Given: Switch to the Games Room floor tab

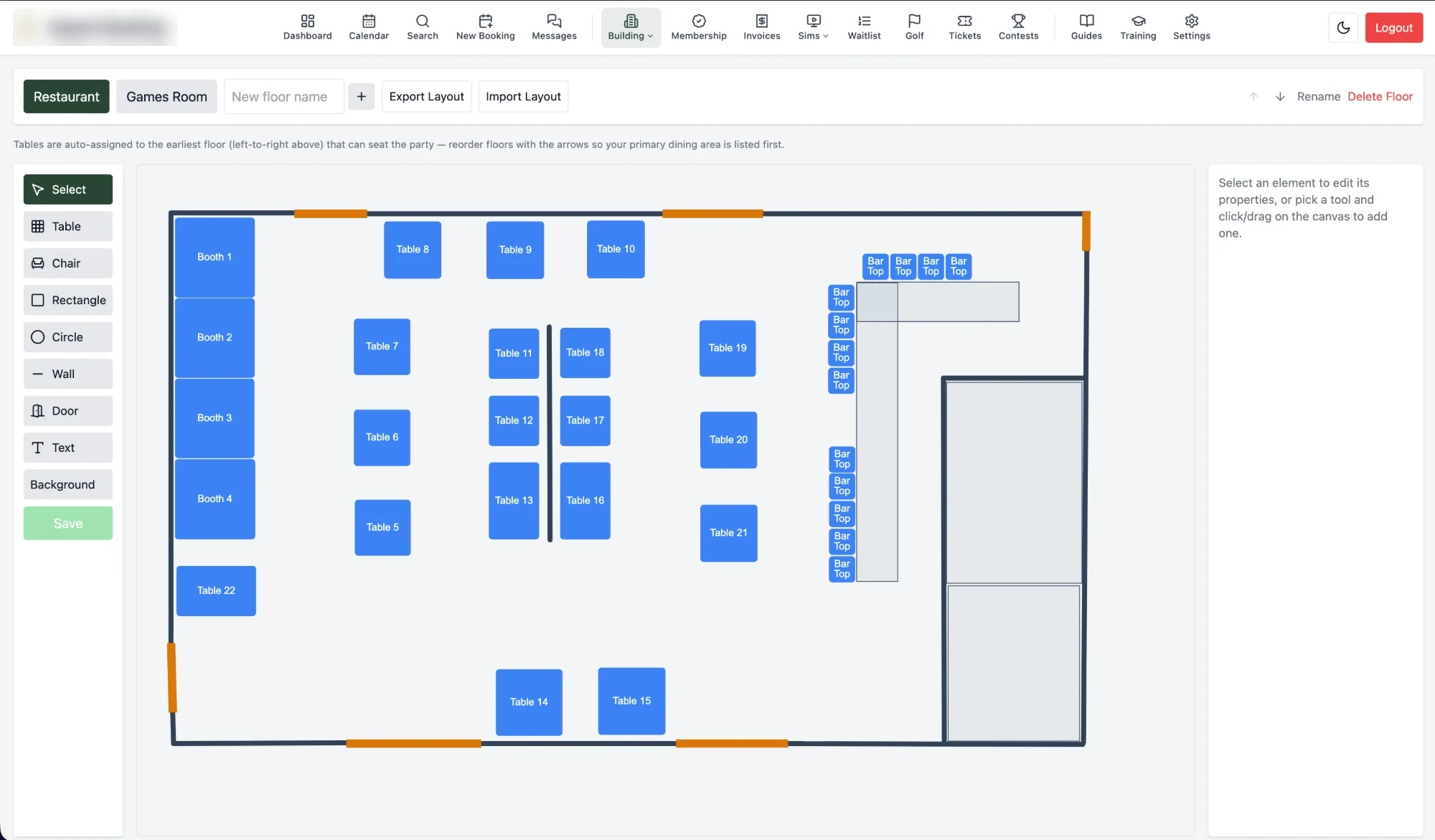Looking at the screenshot, I should tap(166, 96).
